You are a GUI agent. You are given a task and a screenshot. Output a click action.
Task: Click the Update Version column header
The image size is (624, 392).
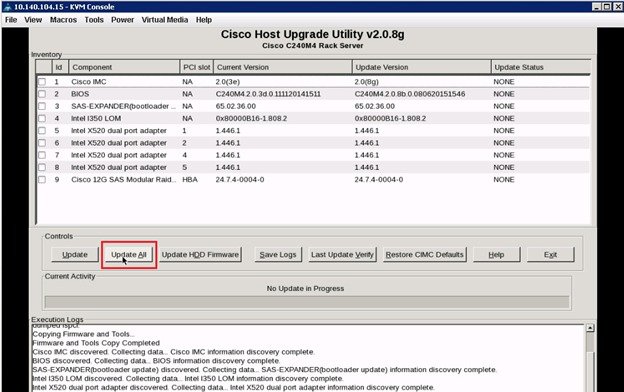click(421, 67)
